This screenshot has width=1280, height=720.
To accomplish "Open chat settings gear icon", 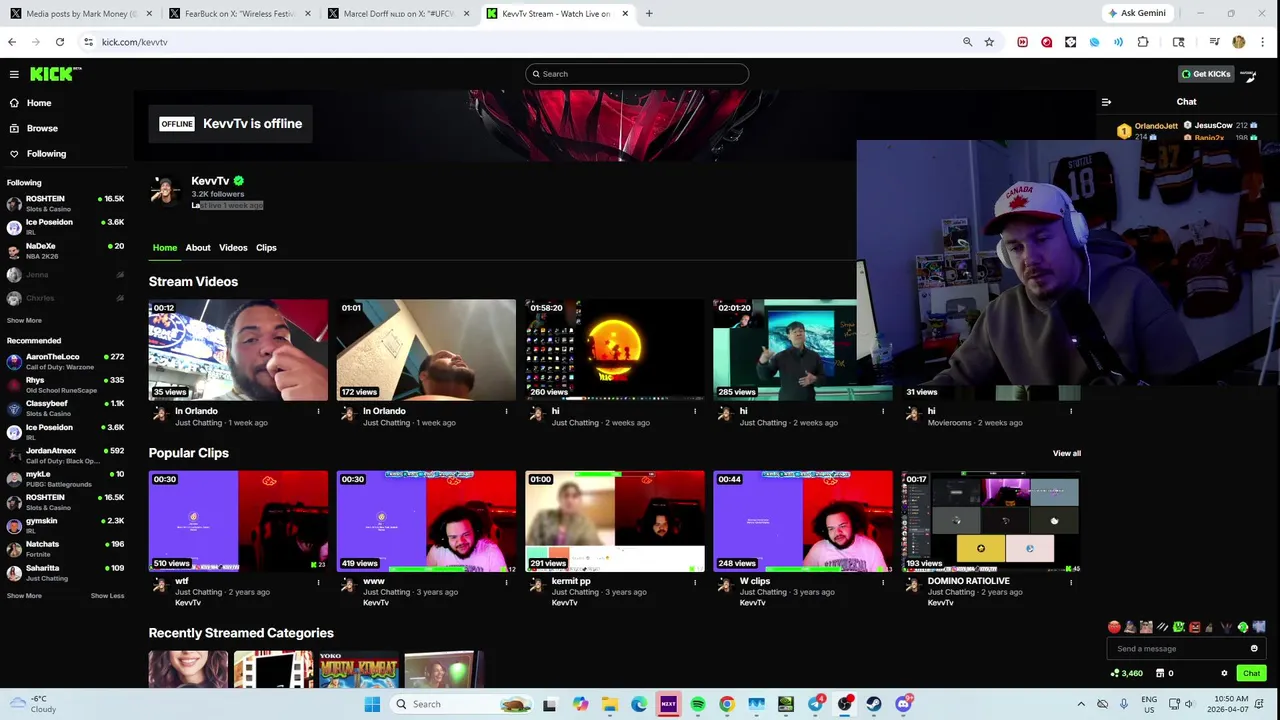I will coord(1224,673).
